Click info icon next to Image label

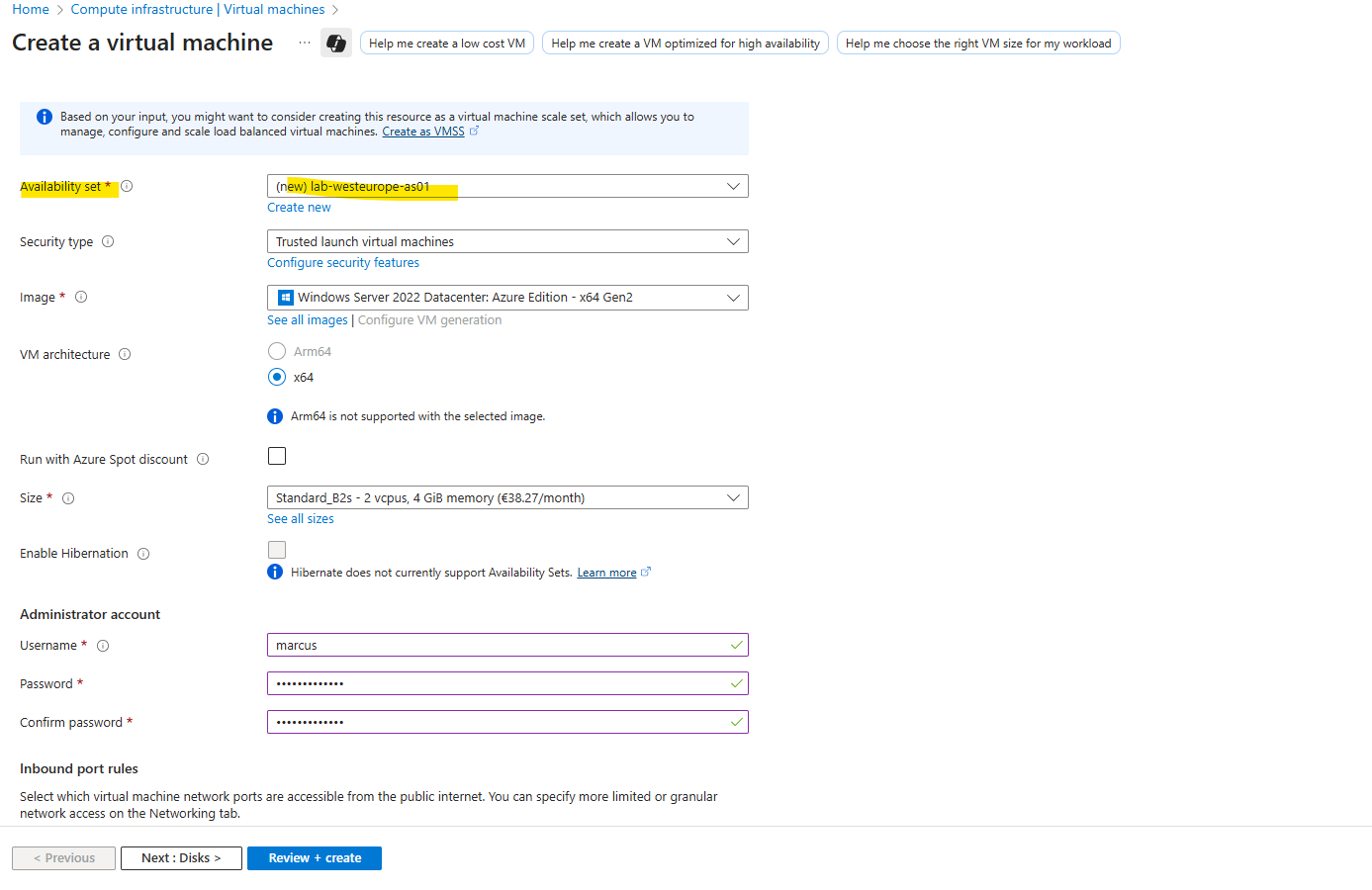point(81,297)
